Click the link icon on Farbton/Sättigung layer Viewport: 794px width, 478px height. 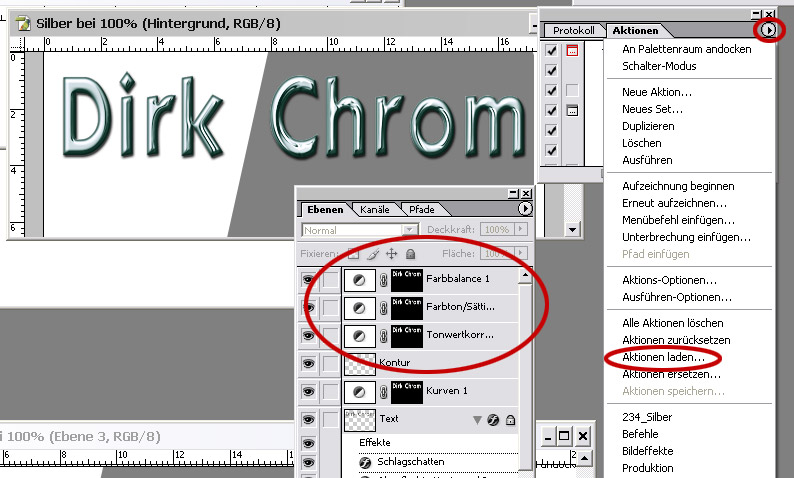tap(383, 308)
